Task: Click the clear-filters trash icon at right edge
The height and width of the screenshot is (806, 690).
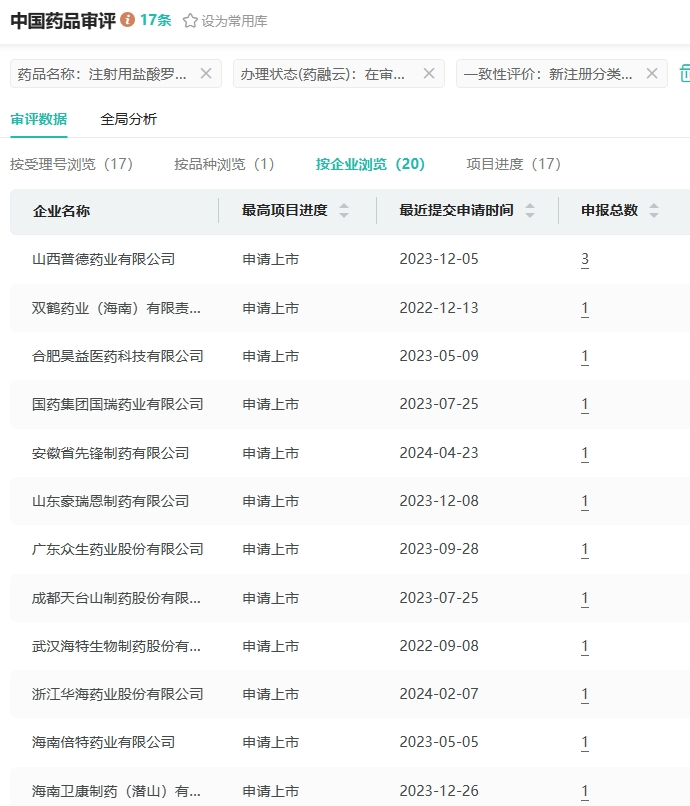Action: coord(684,73)
